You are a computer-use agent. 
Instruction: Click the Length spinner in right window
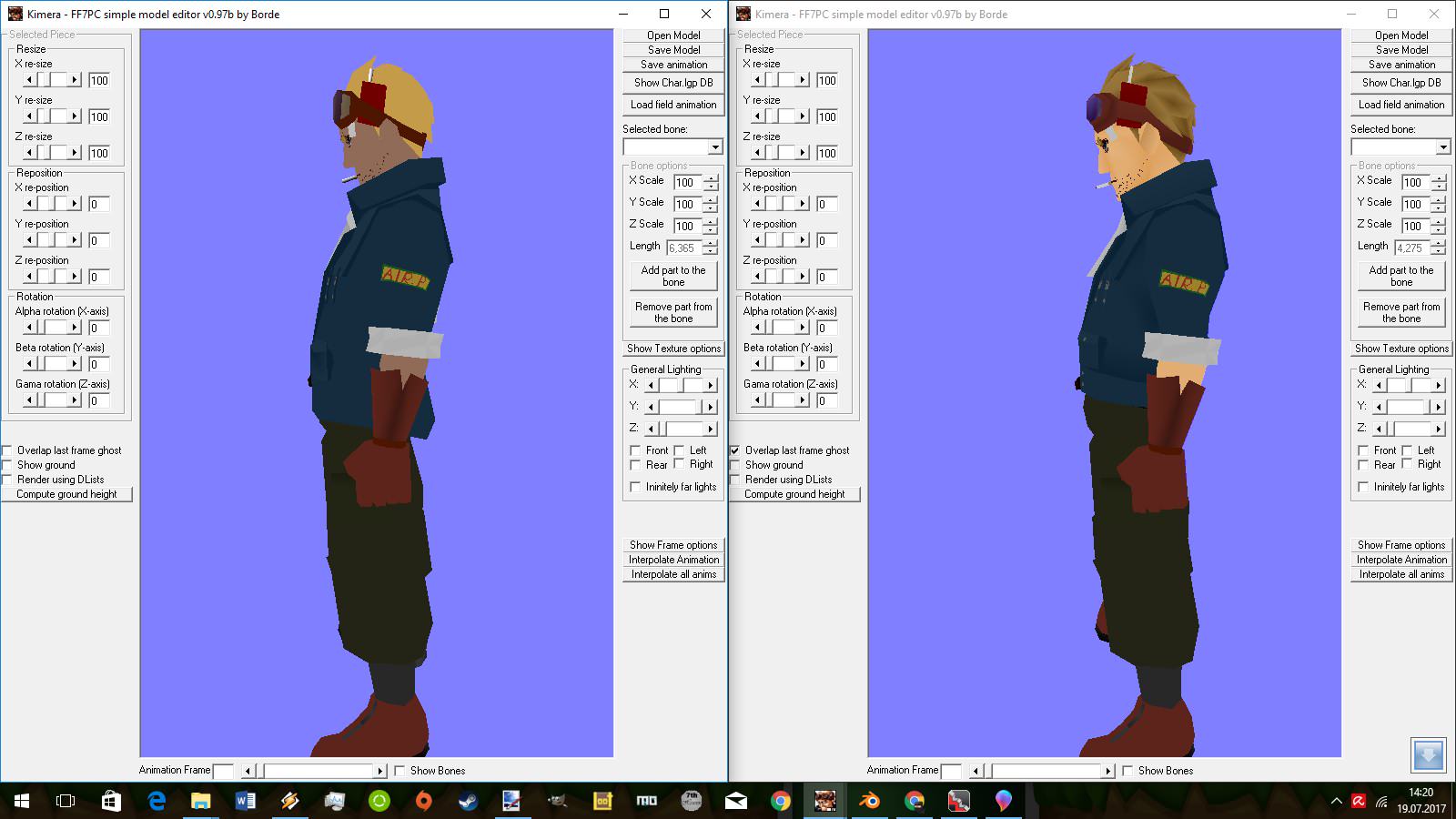coord(1439,248)
